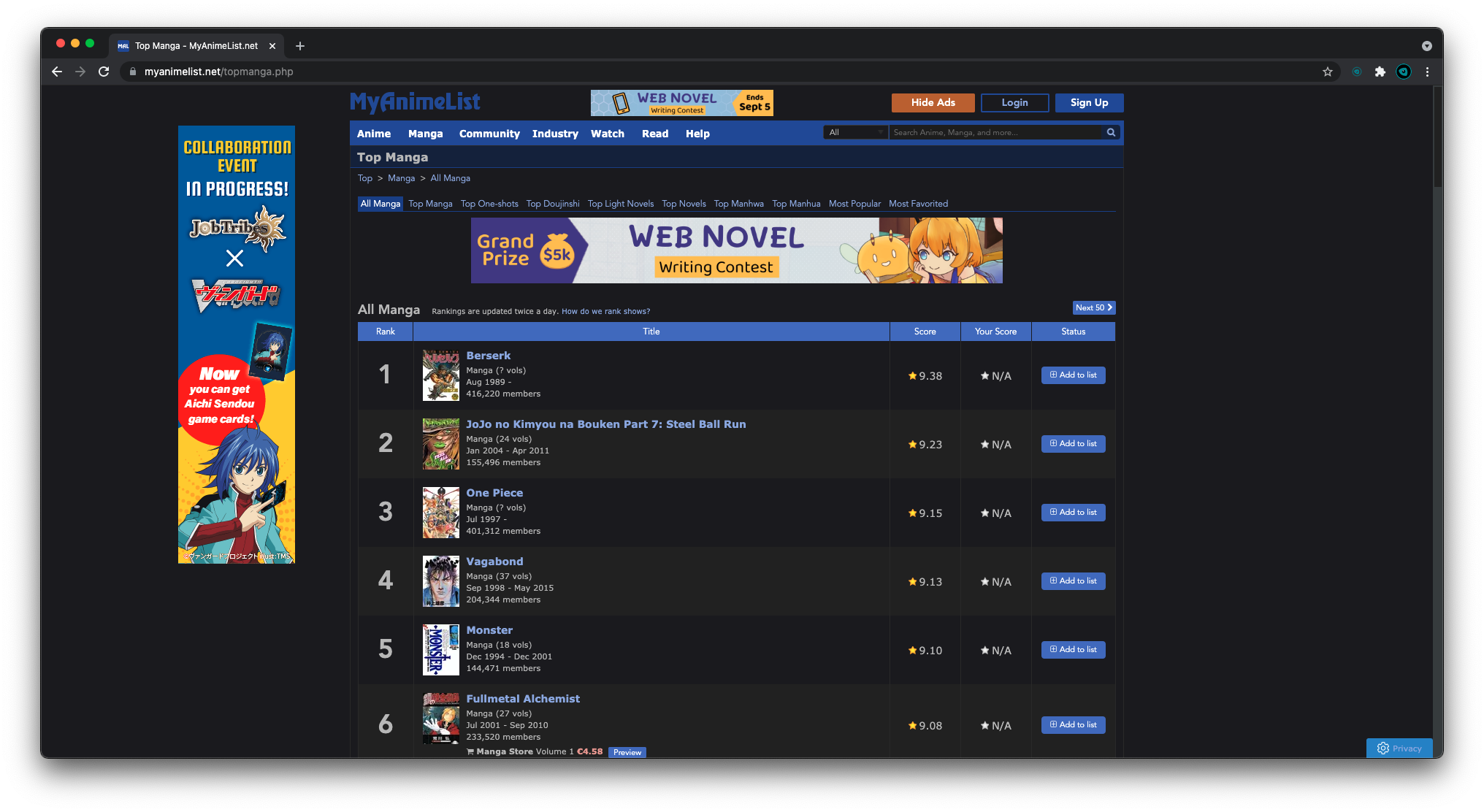Image resolution: width=1484 pixels, height=812 pixels.
Task: Switch to Most Popular tab
Action: [x=854, y=204]
